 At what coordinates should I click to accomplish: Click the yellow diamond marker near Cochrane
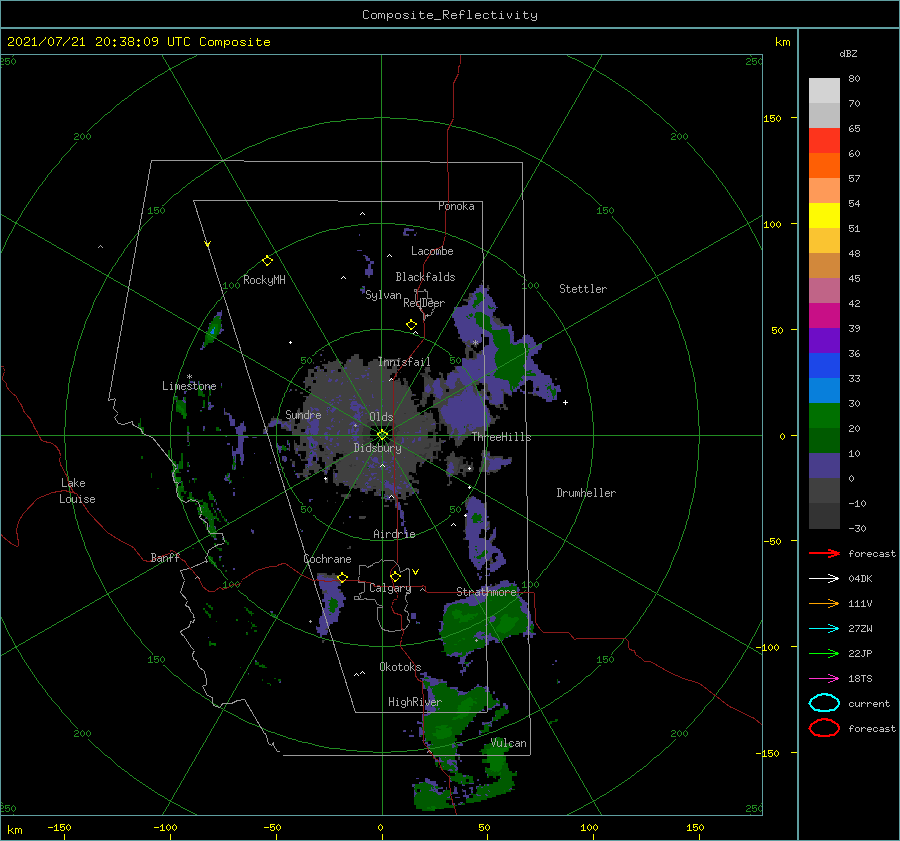coord(343,578)
